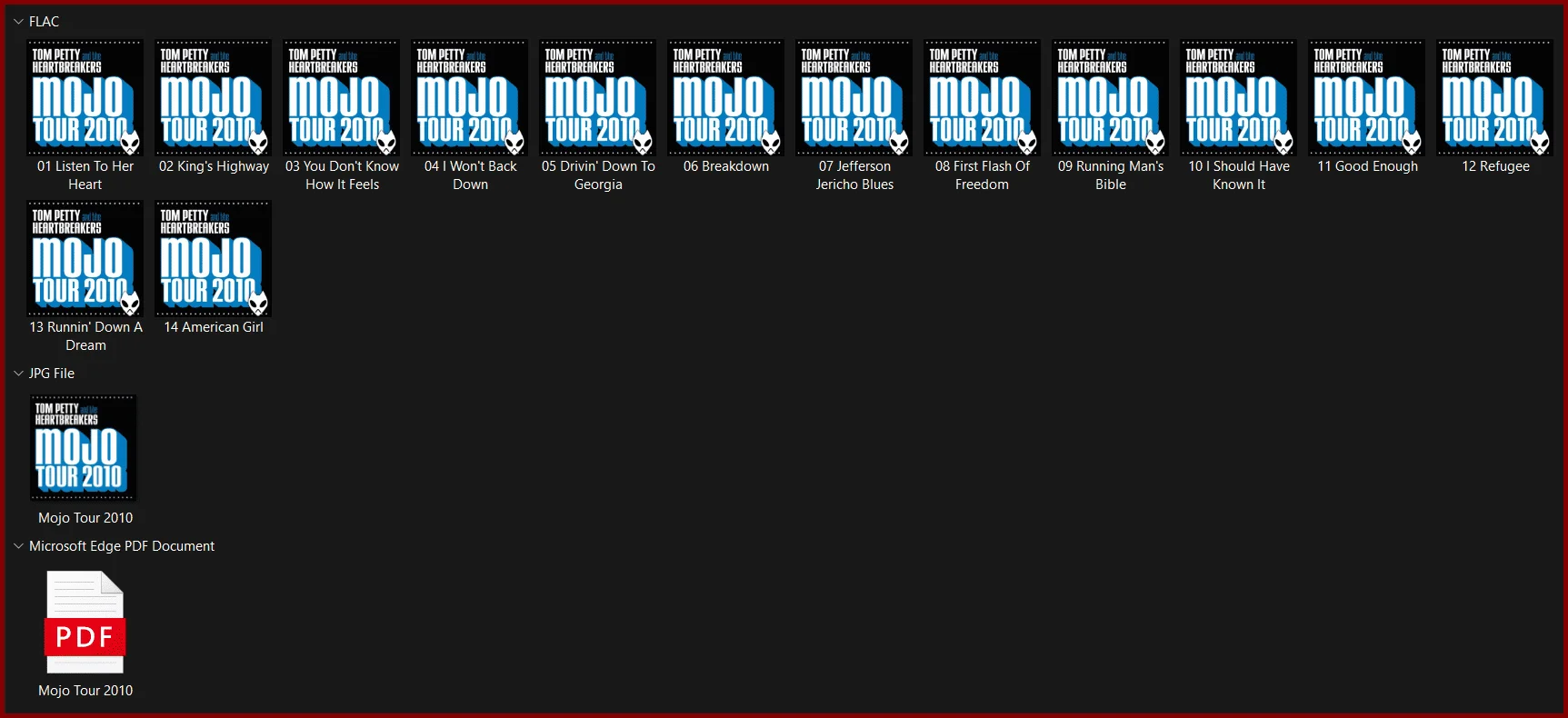Click the 05 Drivin' Down To Georgia icon

click(598, 97)
